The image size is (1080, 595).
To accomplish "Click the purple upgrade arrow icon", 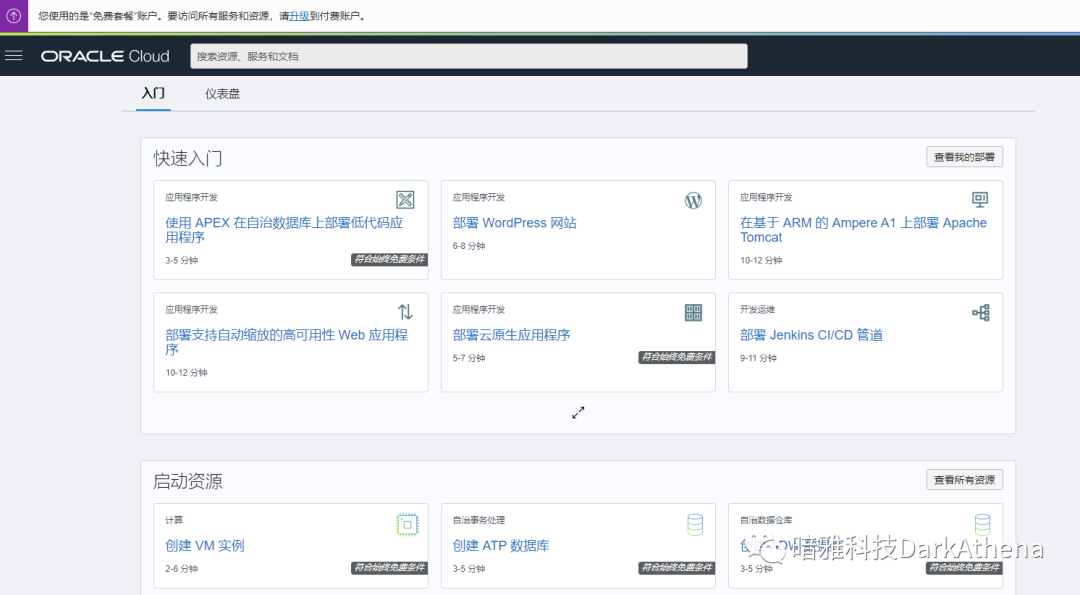I will point(14,15).
